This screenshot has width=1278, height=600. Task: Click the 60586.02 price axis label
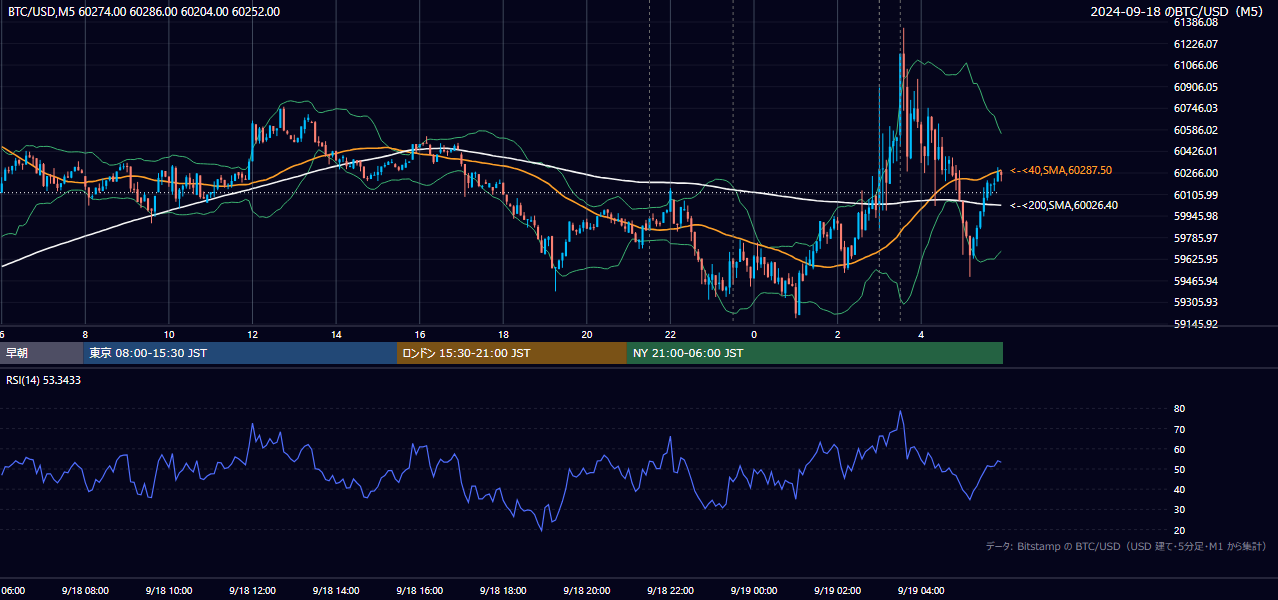point(1195,130)
